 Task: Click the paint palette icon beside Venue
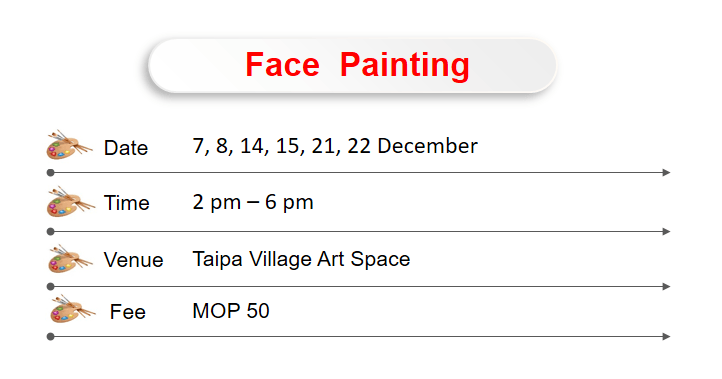[x=70, y=259]
